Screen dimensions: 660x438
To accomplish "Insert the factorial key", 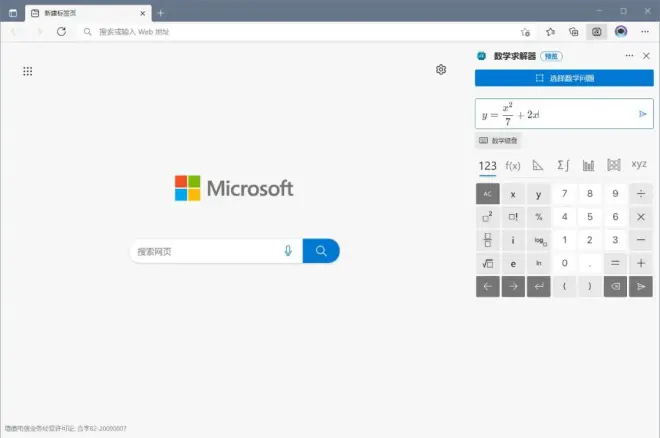I will [513, 217].
